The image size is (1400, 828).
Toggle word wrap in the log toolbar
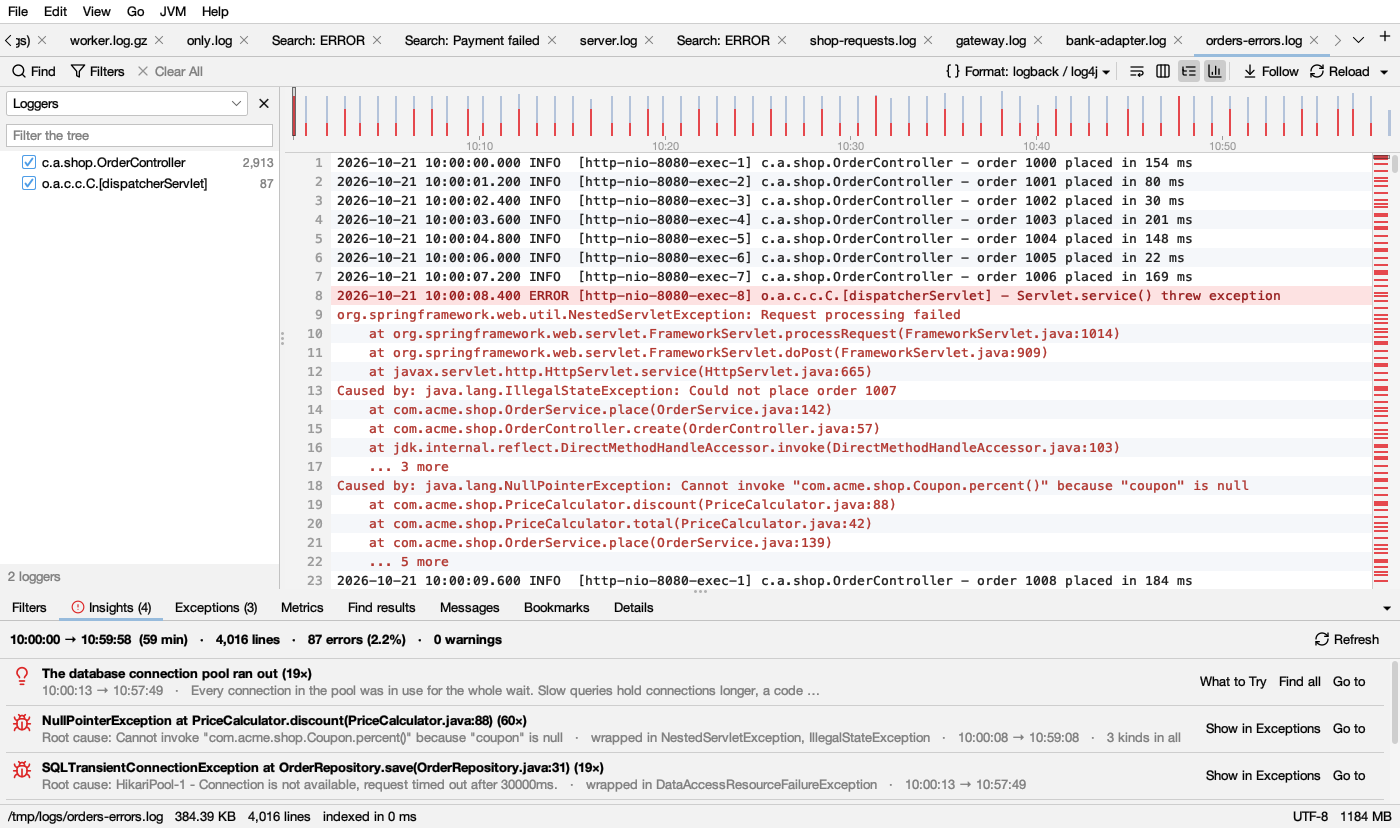tap(1136, 71)
